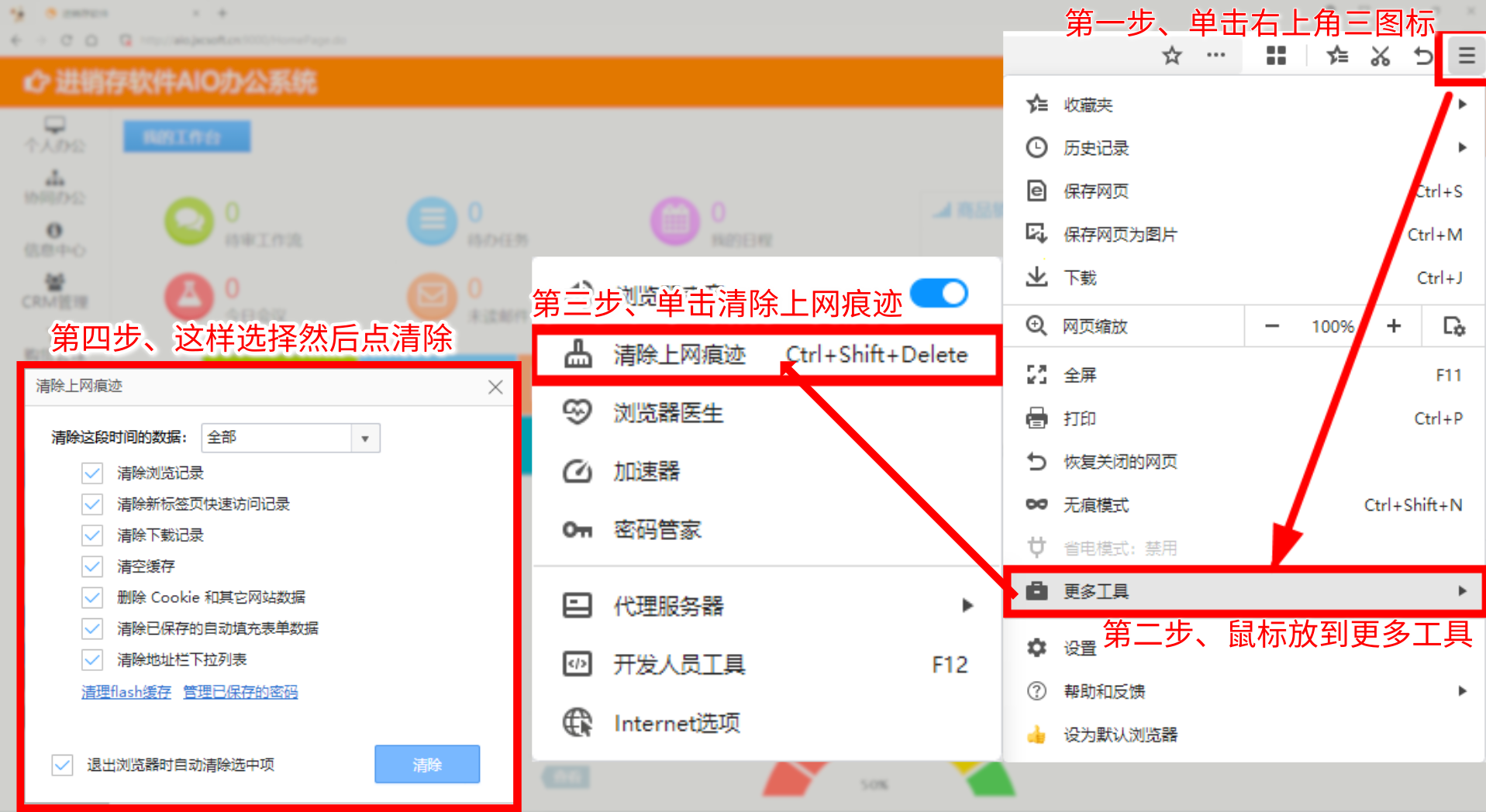Click the page zoom settings icon
The width and height of the screenshot is (1486, 812).
[1453, 326]
